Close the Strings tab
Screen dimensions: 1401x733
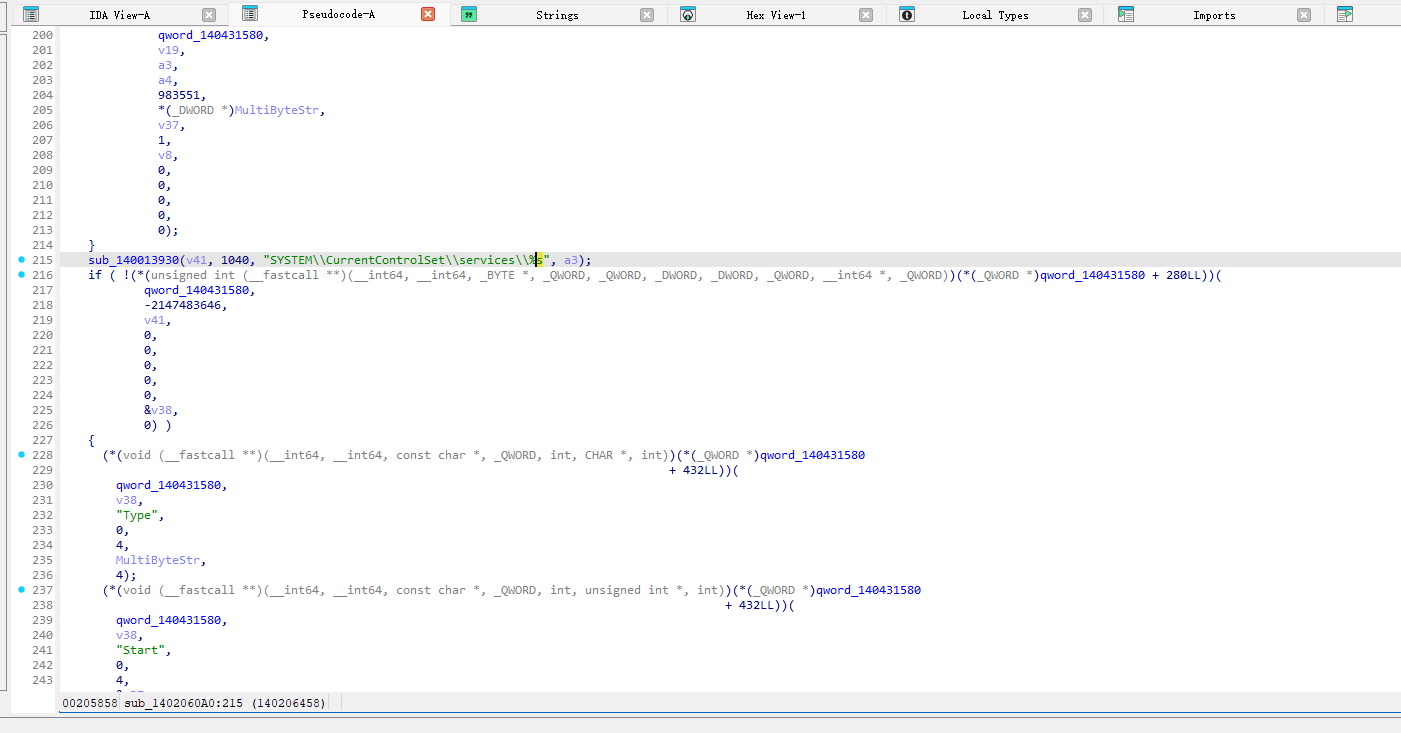click(x=647, y=15)
